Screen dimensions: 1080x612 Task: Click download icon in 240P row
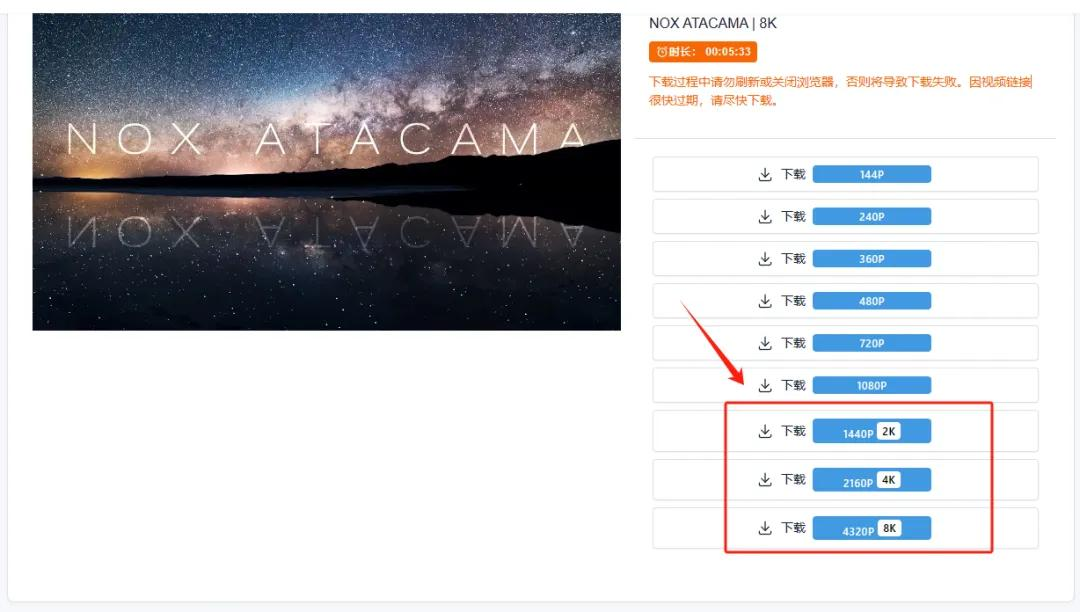click(765, 217)
